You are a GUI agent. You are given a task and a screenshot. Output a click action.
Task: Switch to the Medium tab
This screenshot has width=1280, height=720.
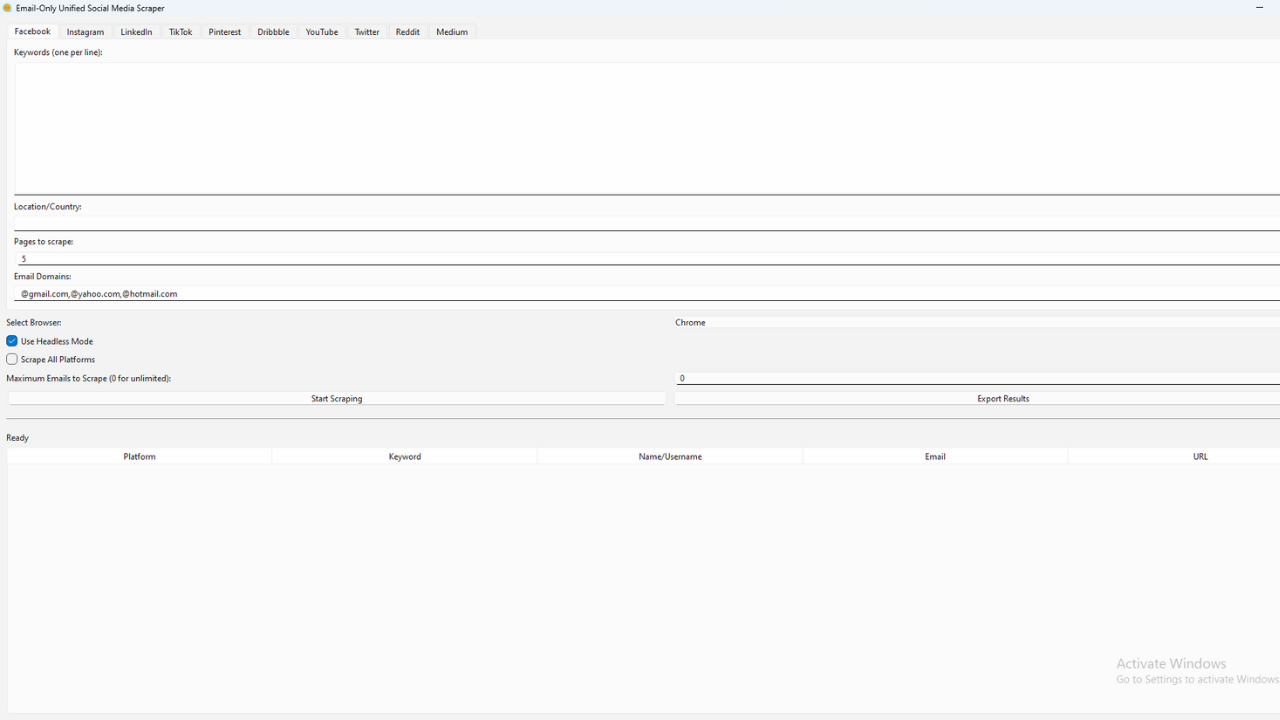click(452, 31)
